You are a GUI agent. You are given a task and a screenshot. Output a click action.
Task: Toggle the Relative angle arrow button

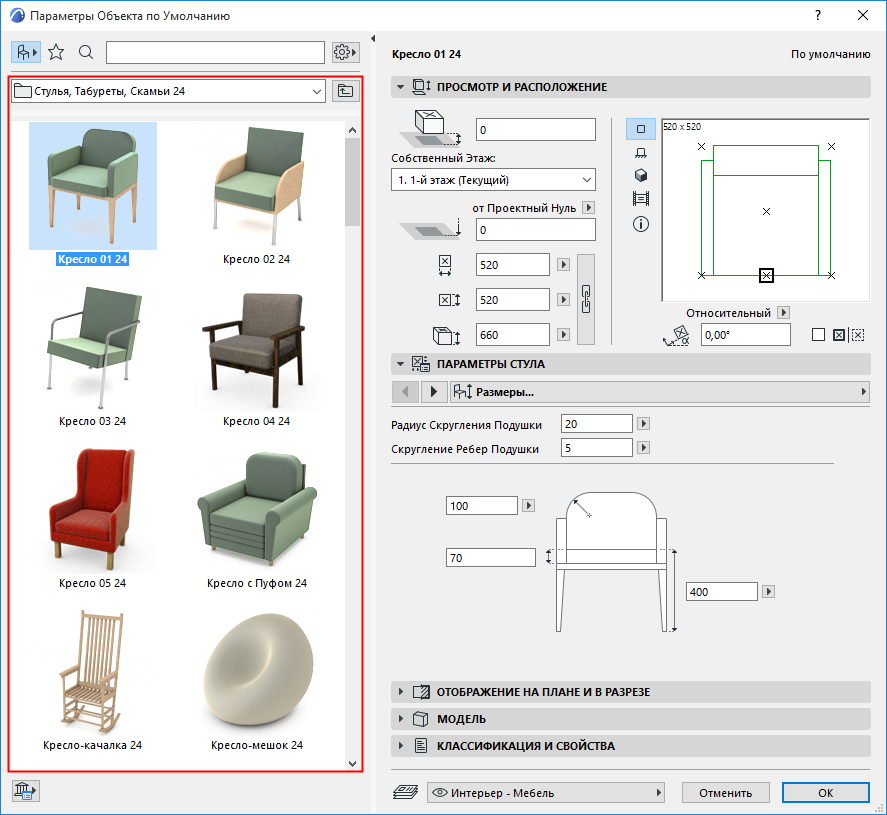click(784, 313)
